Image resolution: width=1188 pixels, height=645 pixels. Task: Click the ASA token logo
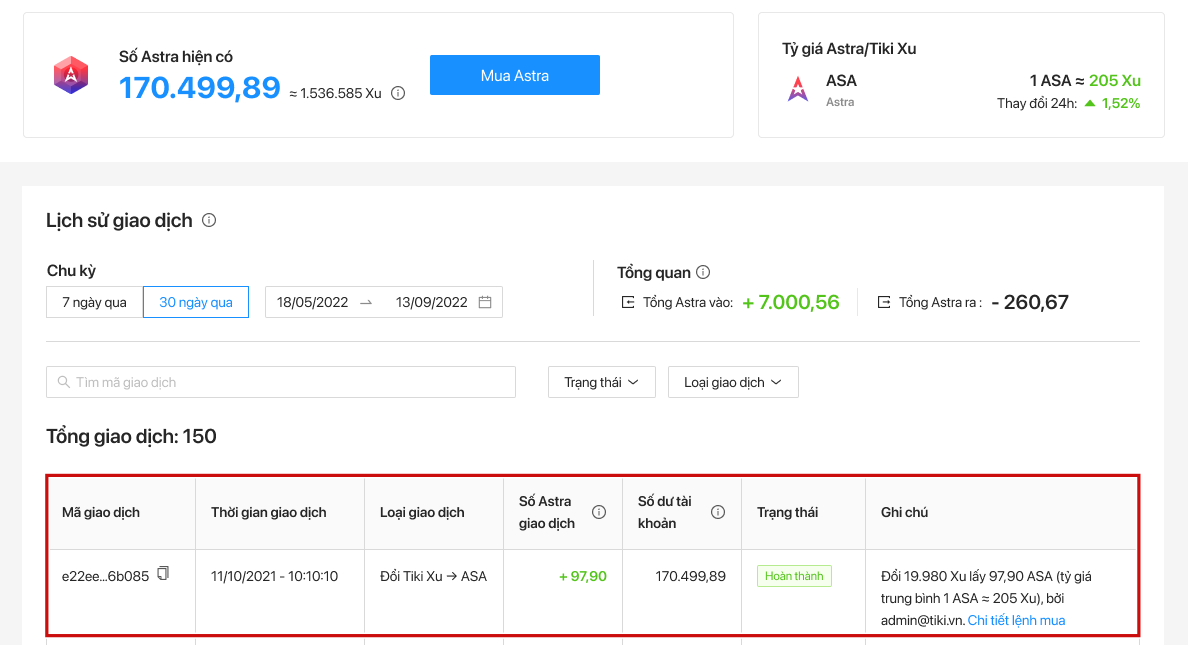coord(798,89)
